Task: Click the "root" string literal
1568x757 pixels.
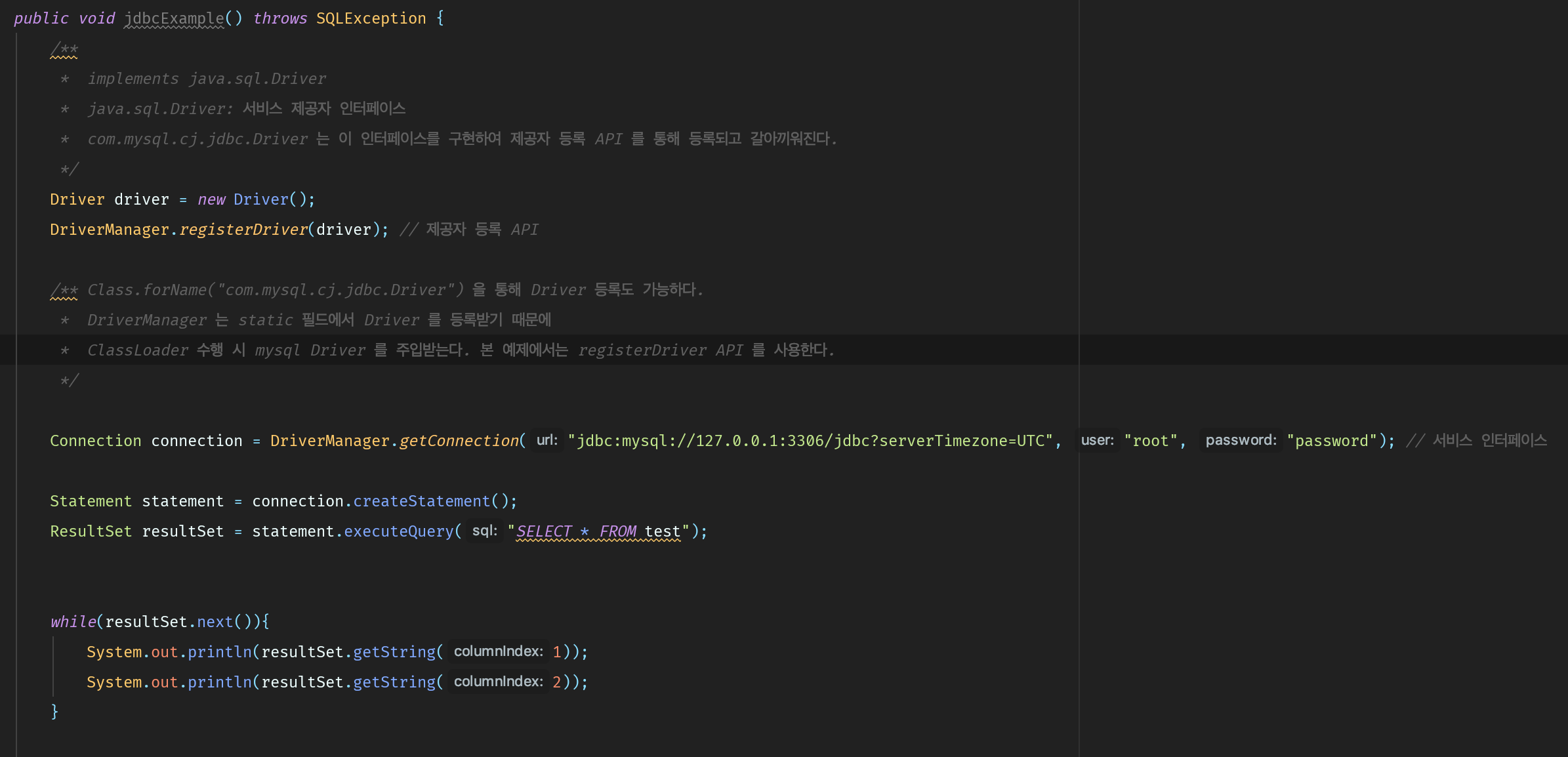Action: pyautogui.click(x=1151, y=441)
